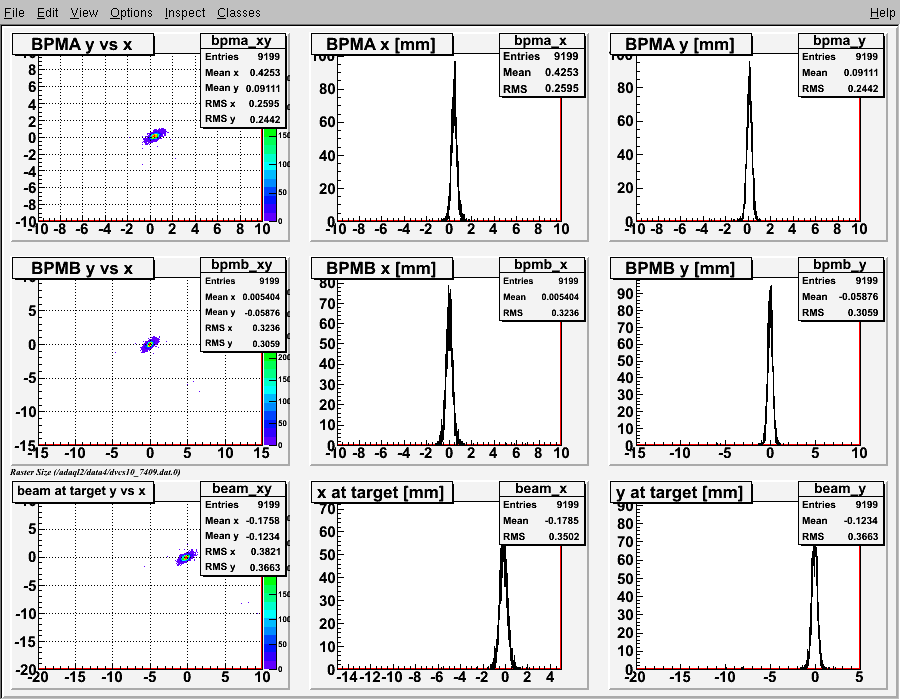Select the 'BPMB y [mm]' plot title
Image resolution: width=900 pixels, height=700 pixels.
pyautogui.click(x=680, y=268)
